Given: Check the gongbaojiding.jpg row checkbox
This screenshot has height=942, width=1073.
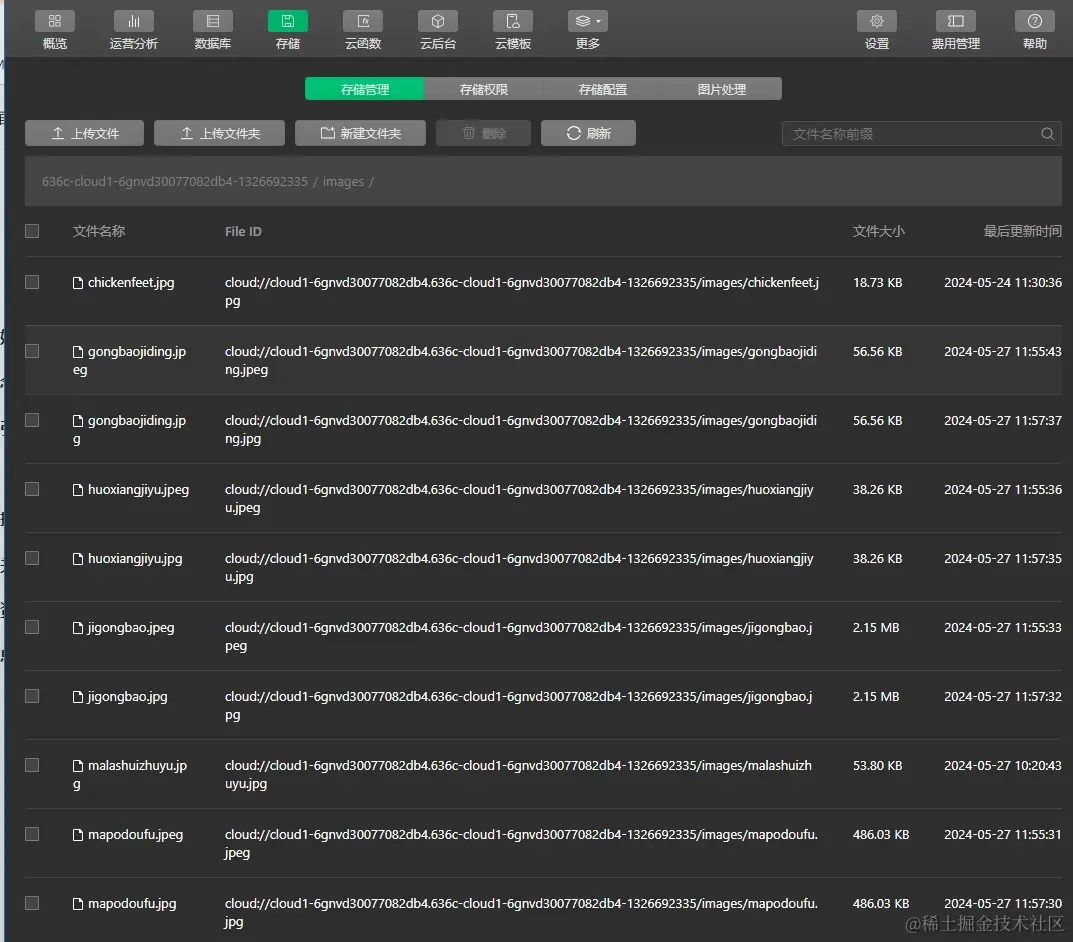Looking at the screenshot, I should [x=32, y=420].
